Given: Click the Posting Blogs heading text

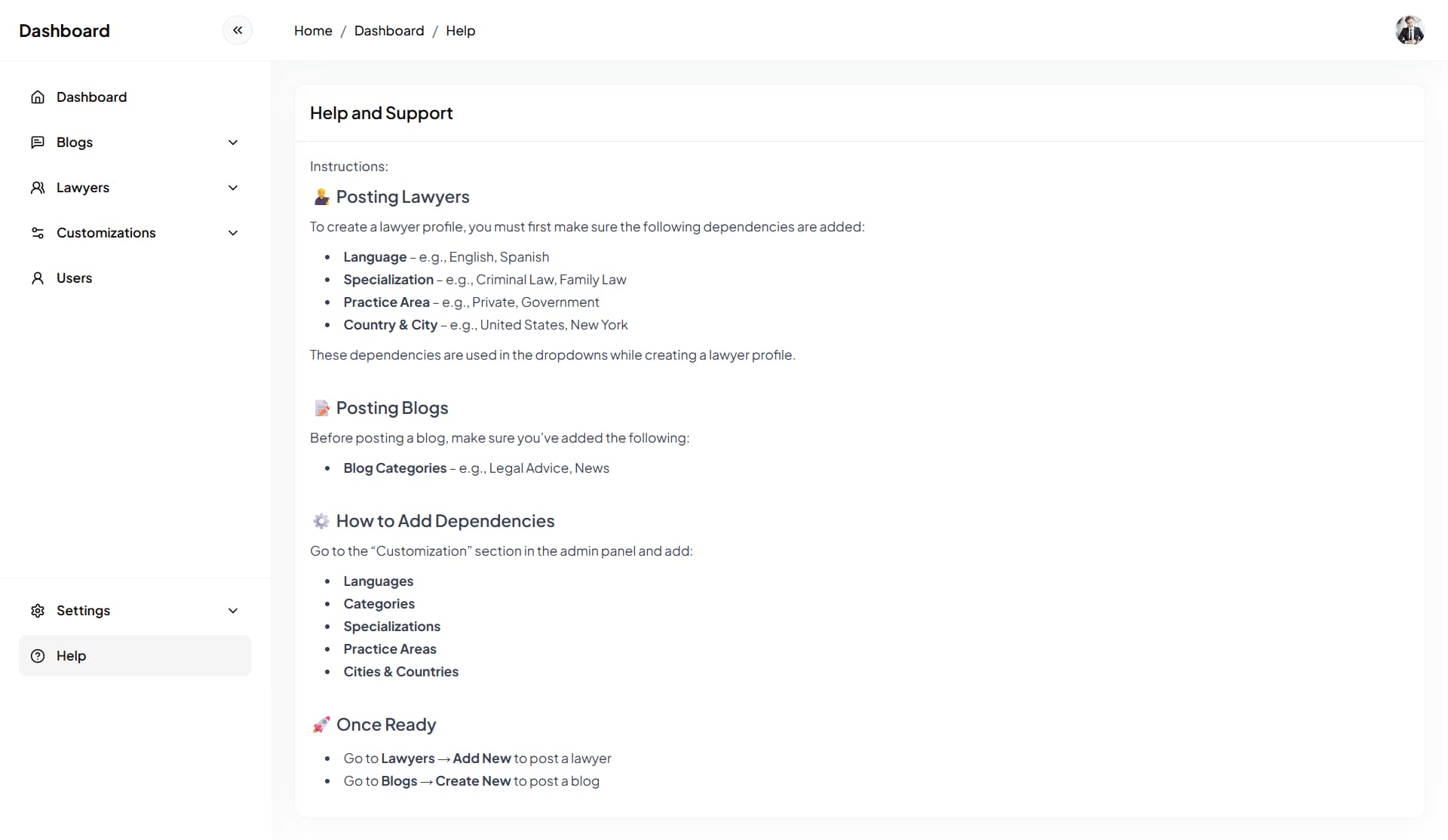Looking at the screenshot, I should 392,408.
